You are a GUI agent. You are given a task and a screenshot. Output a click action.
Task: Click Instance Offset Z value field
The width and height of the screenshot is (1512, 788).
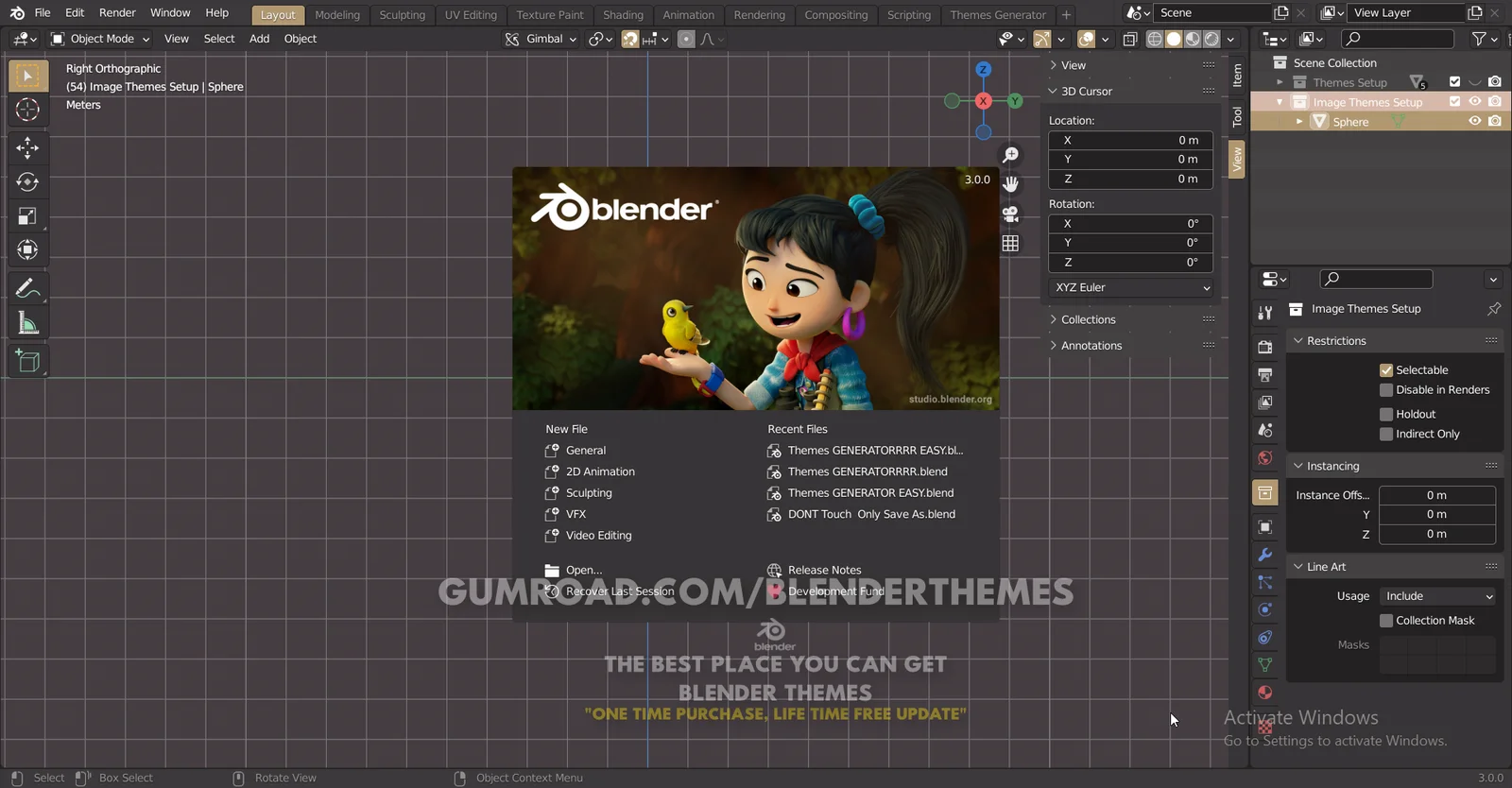1437,534
